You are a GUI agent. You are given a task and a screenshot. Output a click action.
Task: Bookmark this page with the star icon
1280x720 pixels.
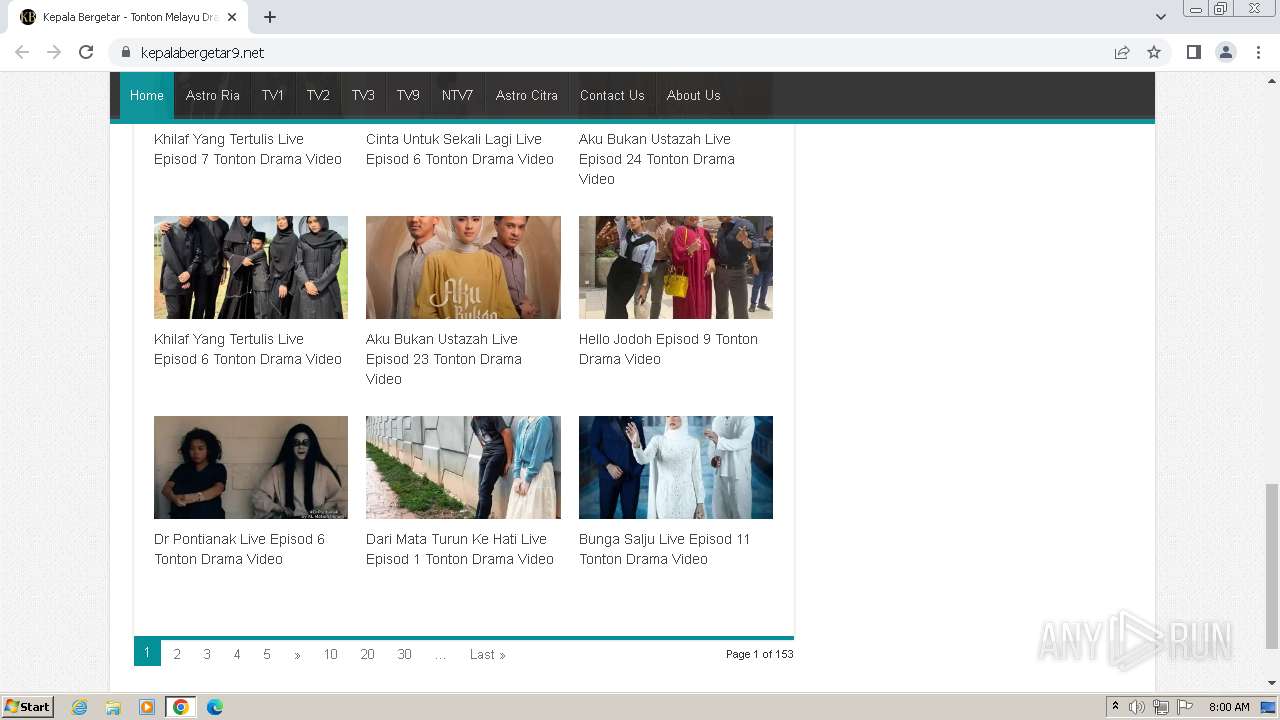1154,52
